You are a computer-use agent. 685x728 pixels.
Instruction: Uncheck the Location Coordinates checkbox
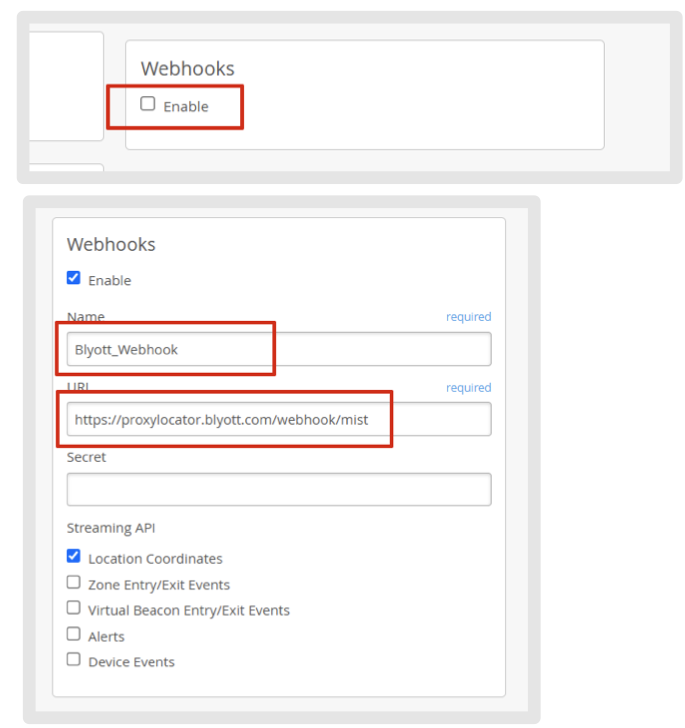pos(74,557)
